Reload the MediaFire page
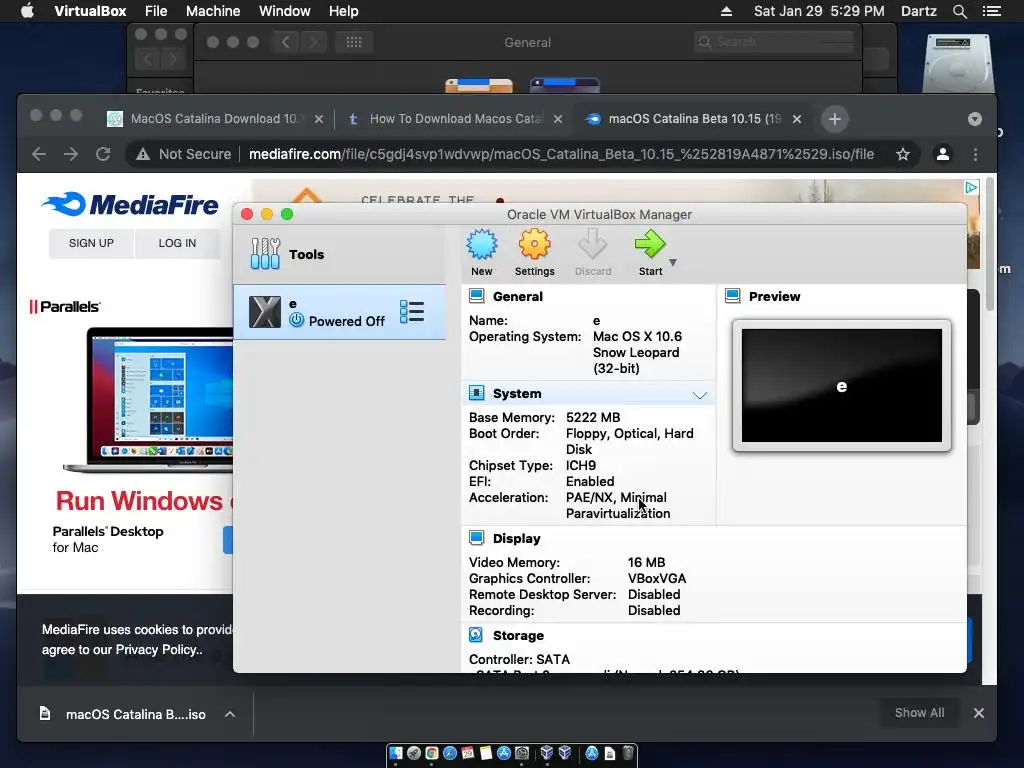This screenshot has width=1024, height=768. pyautogui.click(x=103, y=154)
